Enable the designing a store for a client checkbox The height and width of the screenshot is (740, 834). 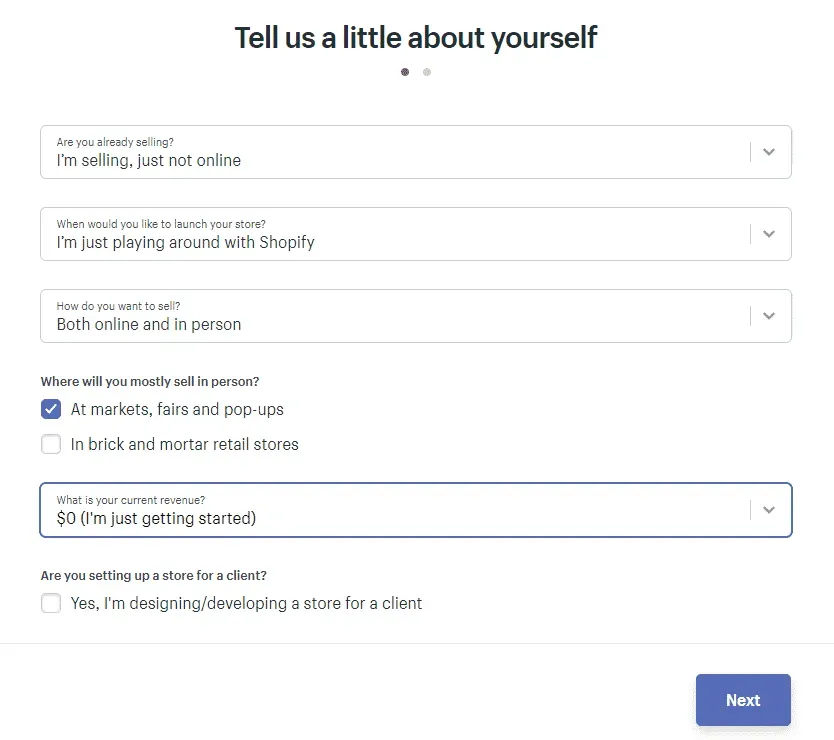pos(50,602)
